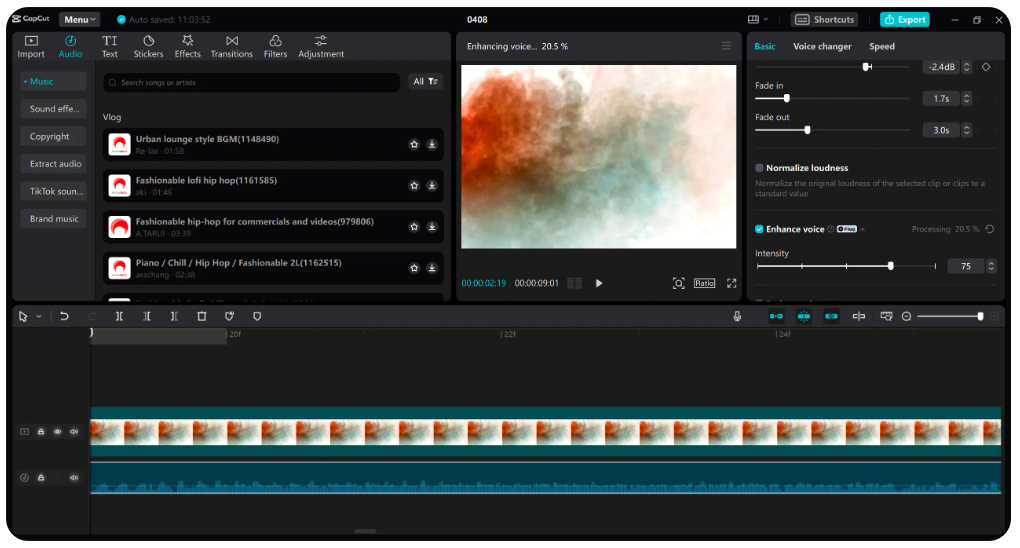This screenshot has width=1020, height=548.
Task: Disable the Enhance voice checkbox
Action: pyautogui.click(x=758, y=229)
